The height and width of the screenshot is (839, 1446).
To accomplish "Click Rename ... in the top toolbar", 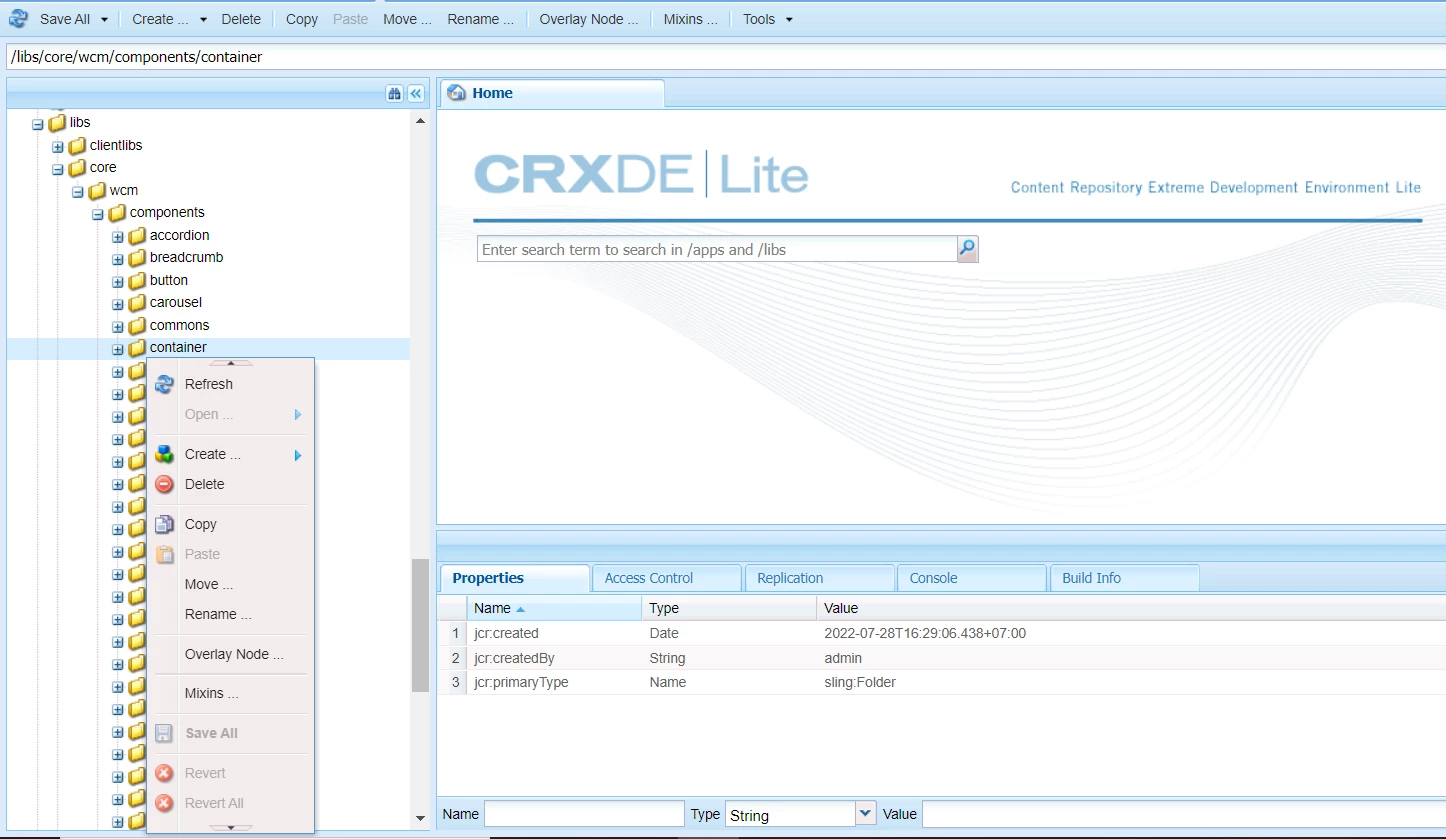I will [x=481, y=19].
